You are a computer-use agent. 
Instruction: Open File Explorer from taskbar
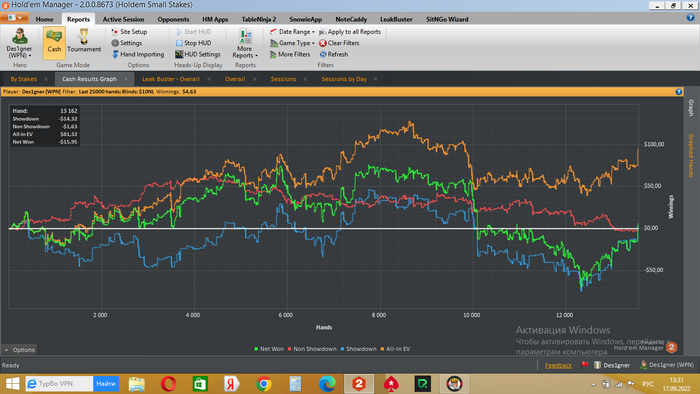pos(137,384)
